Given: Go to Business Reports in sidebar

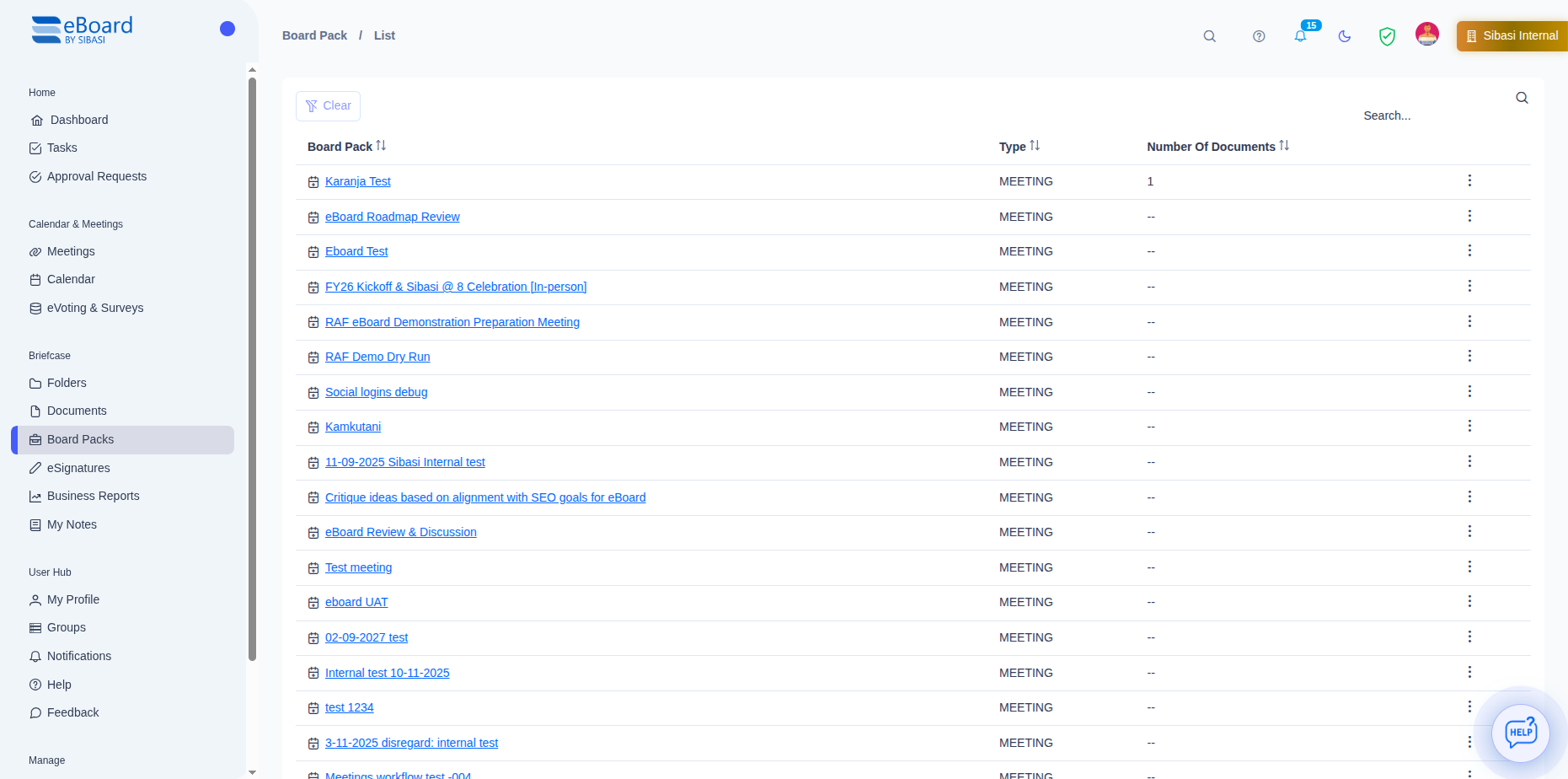Looking at the screenshot, I should pos(93,496).
